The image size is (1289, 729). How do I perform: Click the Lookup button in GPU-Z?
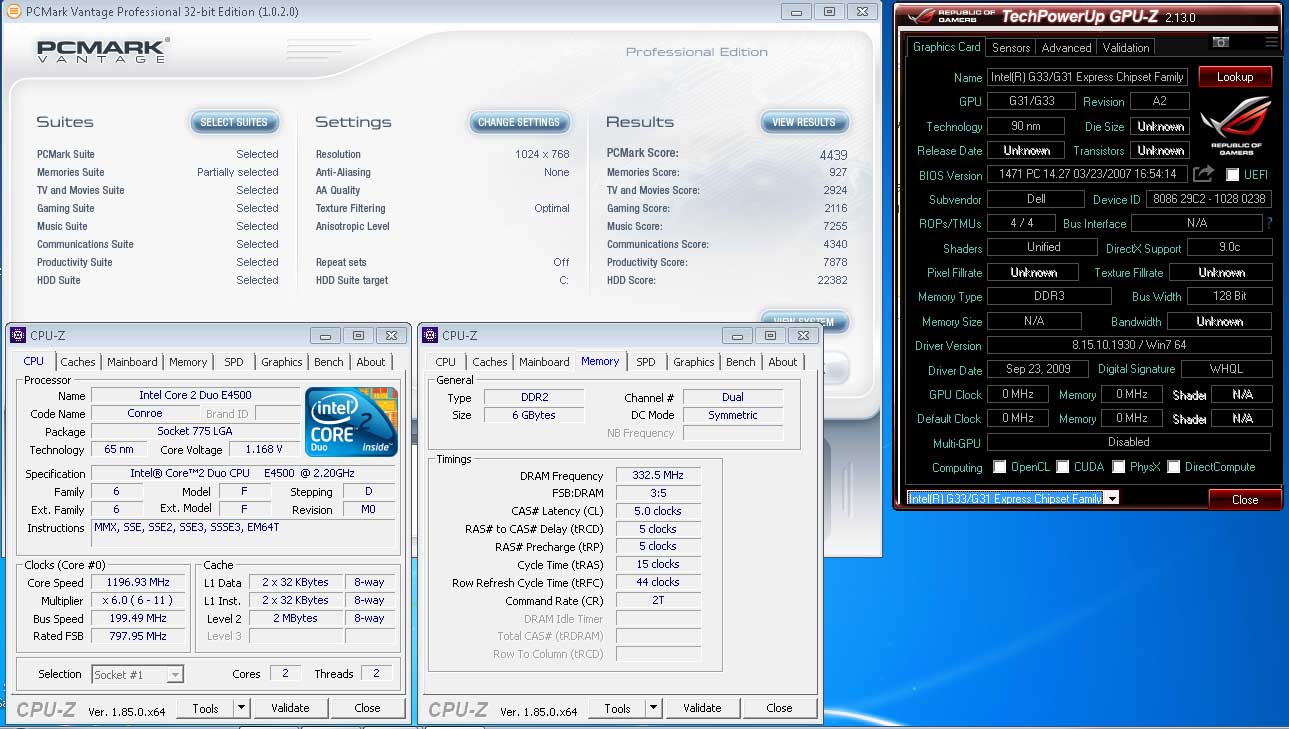point(1235,77)
